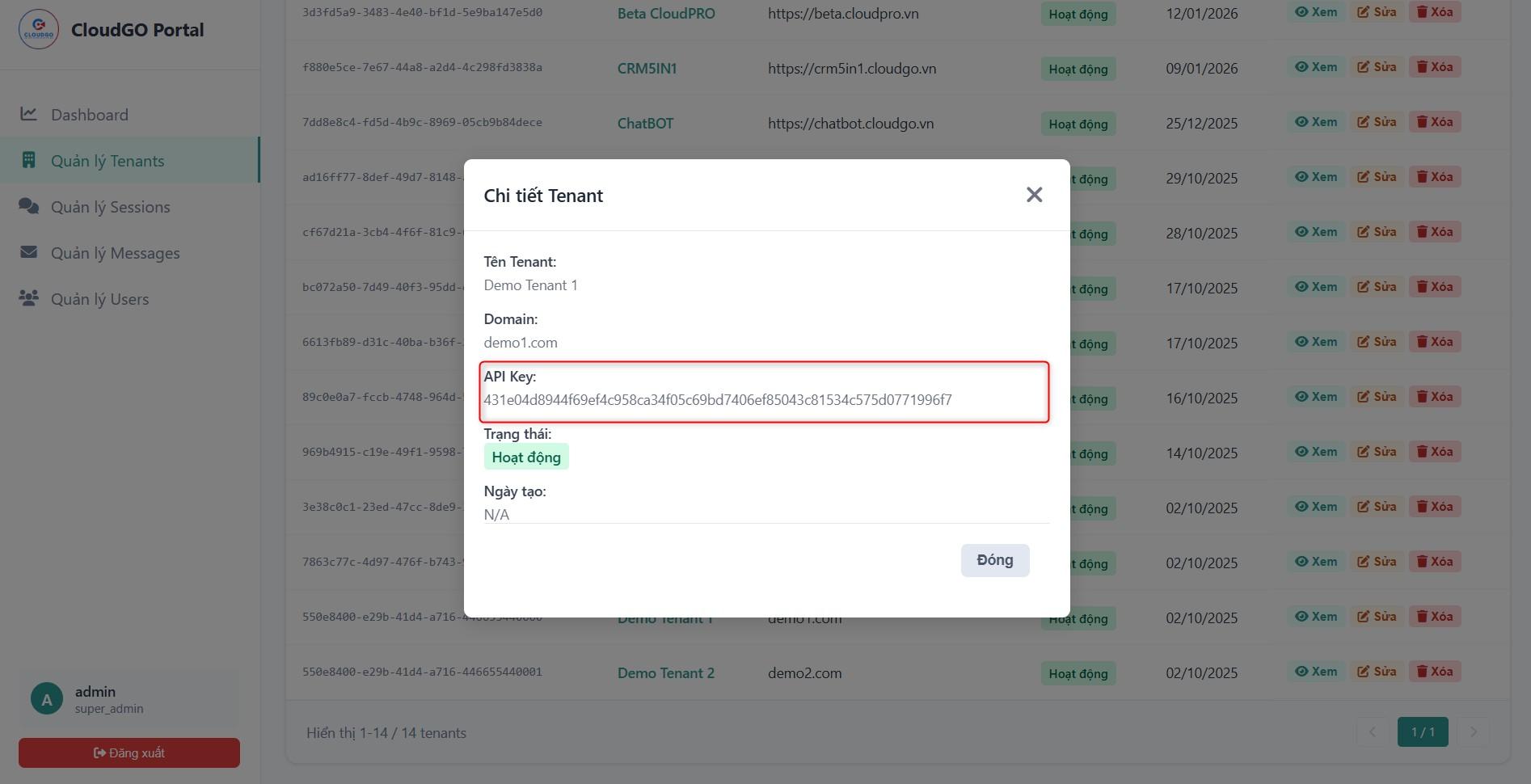The height and width of the screenshot is (784, 1531).
Task: Click the admin user avatar
Action: point(47,699)
